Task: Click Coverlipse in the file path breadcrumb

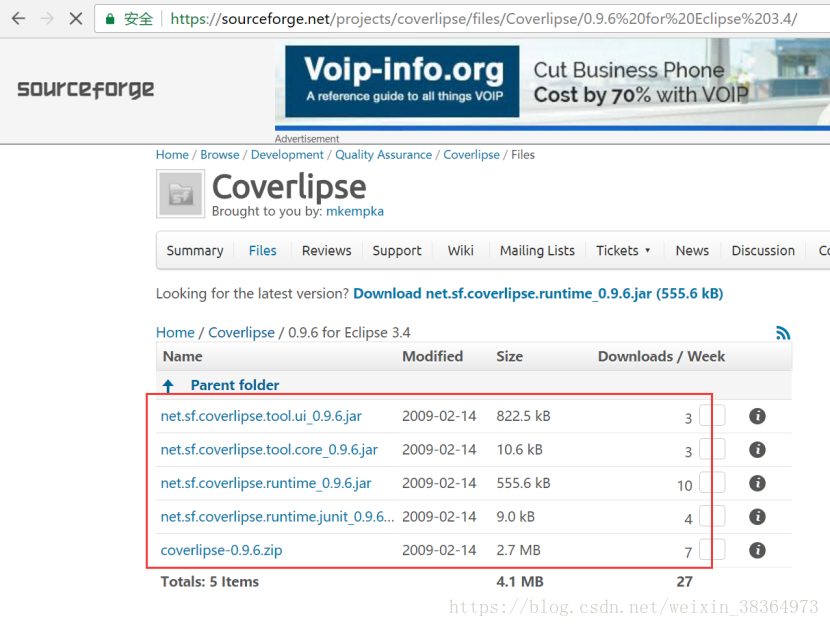Action: [x=241, y=332]
